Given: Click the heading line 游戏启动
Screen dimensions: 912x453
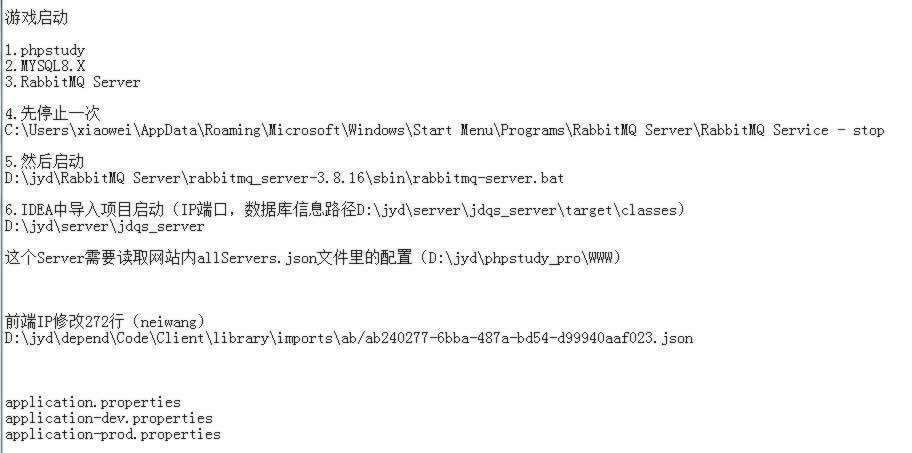Looking at the screenshot, I should (37, 17).
